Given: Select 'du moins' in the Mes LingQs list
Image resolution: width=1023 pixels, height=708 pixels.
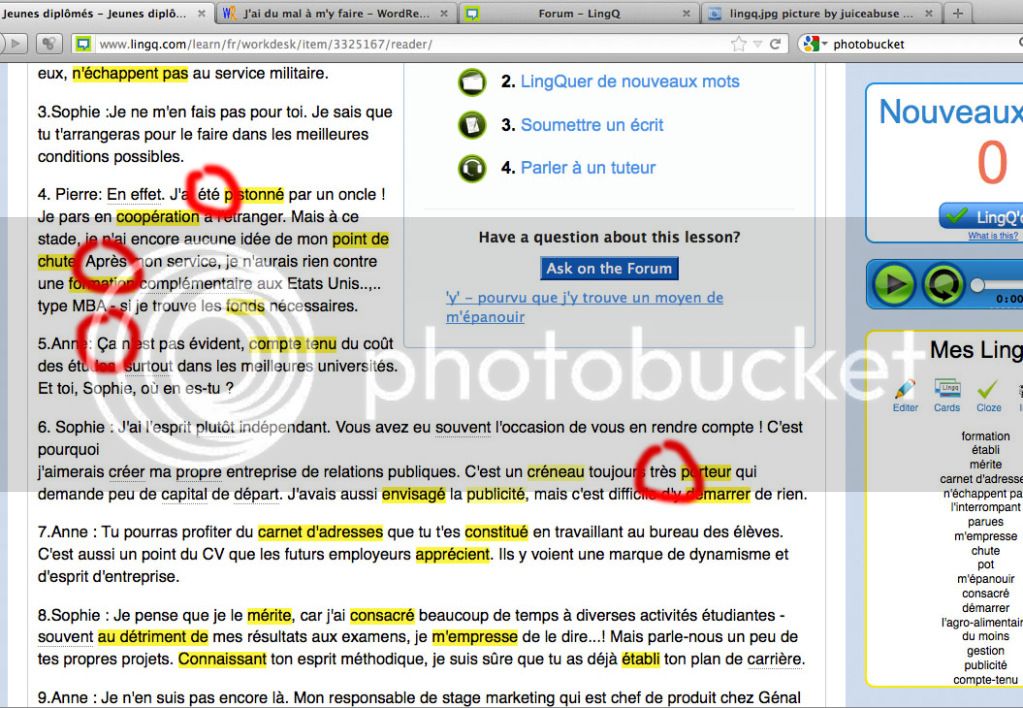Looking at the screenshot, I should pyautogui.click(x=985, y=636).
